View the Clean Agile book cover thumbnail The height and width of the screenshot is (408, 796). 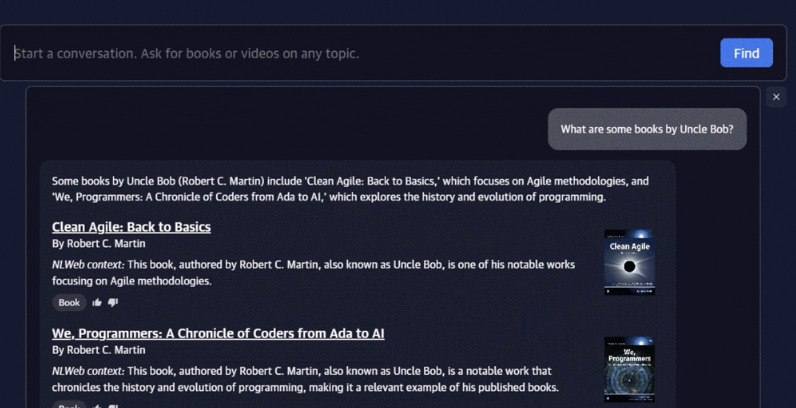pyautogui.click(x=629, y=262)
